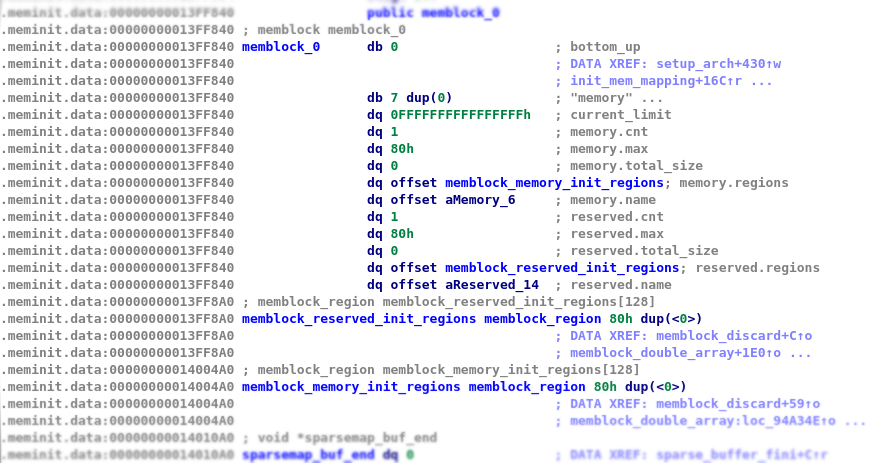Follow the memblock_discard+59 xref

point(738,404)
